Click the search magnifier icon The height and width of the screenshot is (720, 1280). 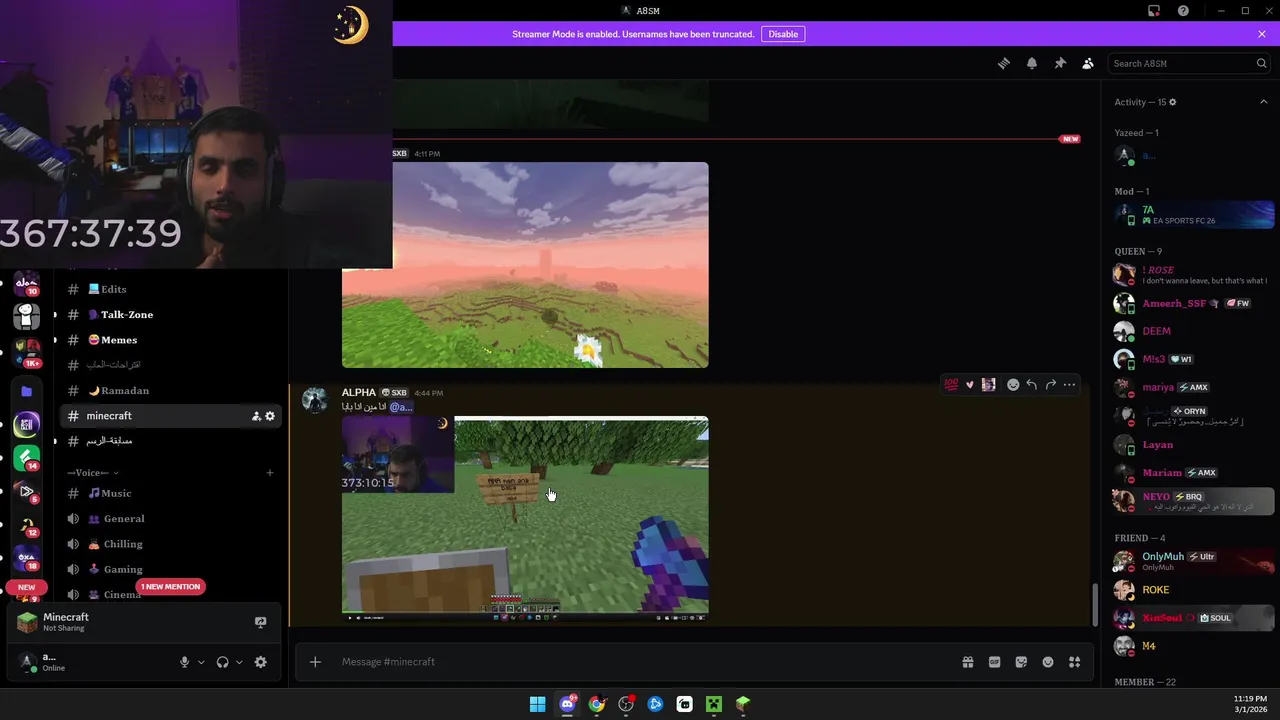click(1261, 63)
